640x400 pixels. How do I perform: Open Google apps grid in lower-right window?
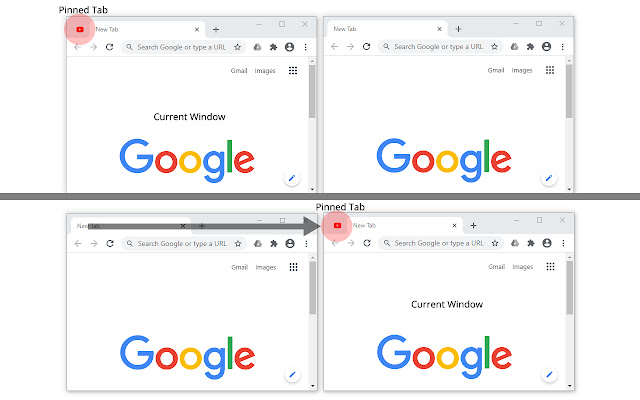coord(551,267)
